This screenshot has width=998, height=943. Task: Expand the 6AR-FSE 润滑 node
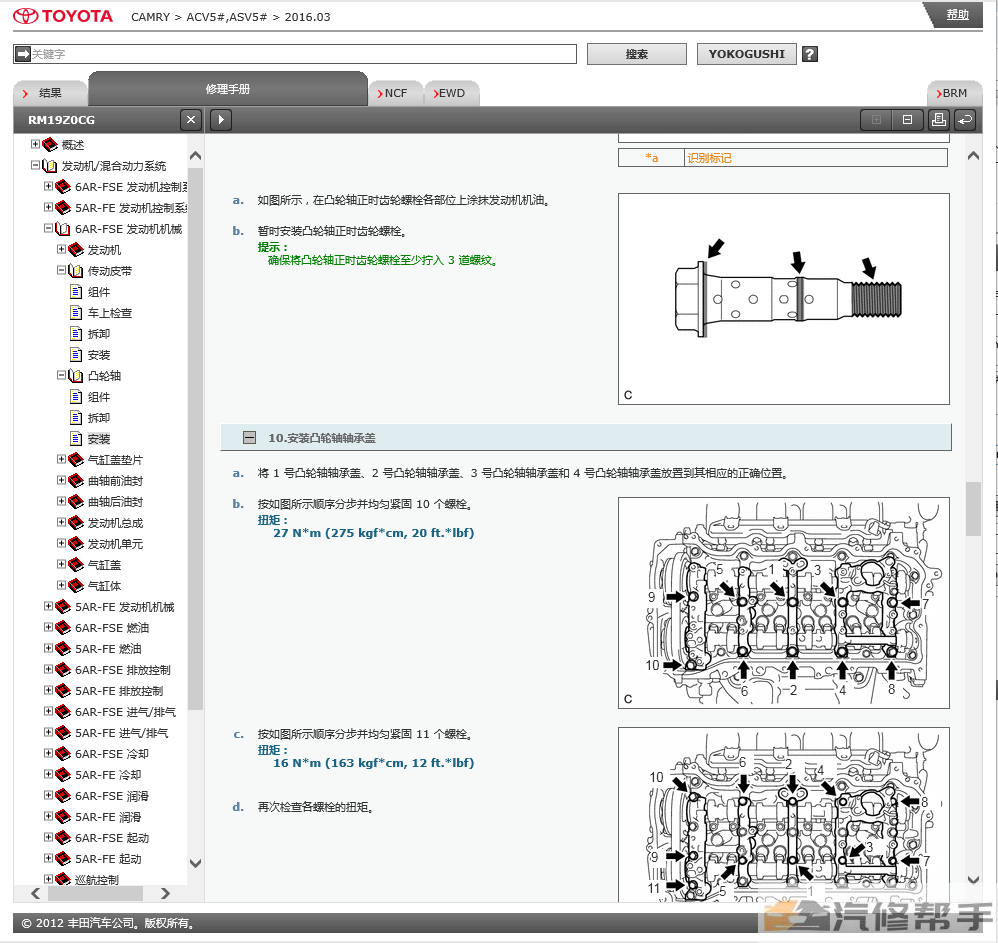[x=48, y=795]
